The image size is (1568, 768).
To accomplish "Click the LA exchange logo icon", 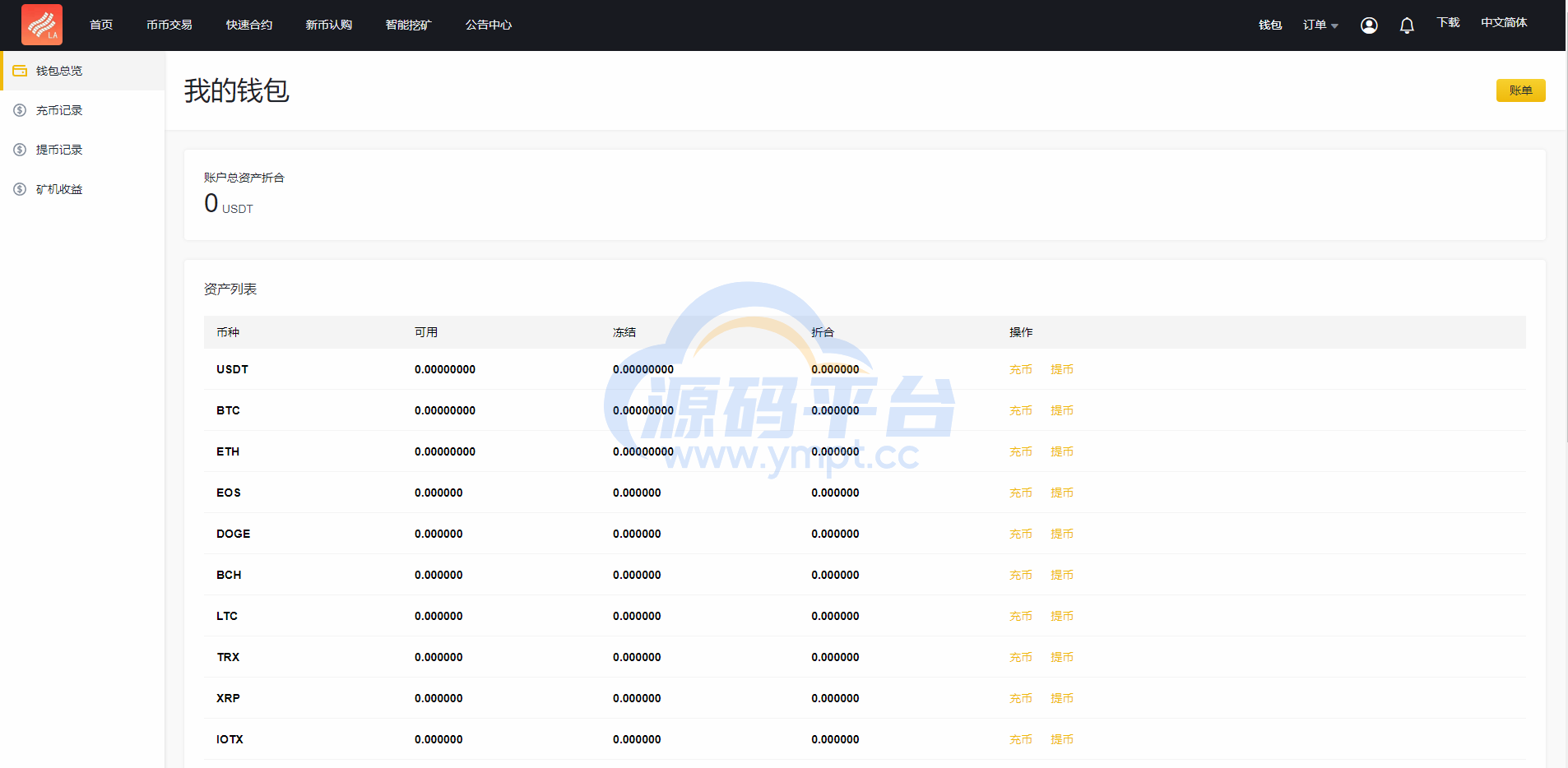I will [x=42, y=25].
